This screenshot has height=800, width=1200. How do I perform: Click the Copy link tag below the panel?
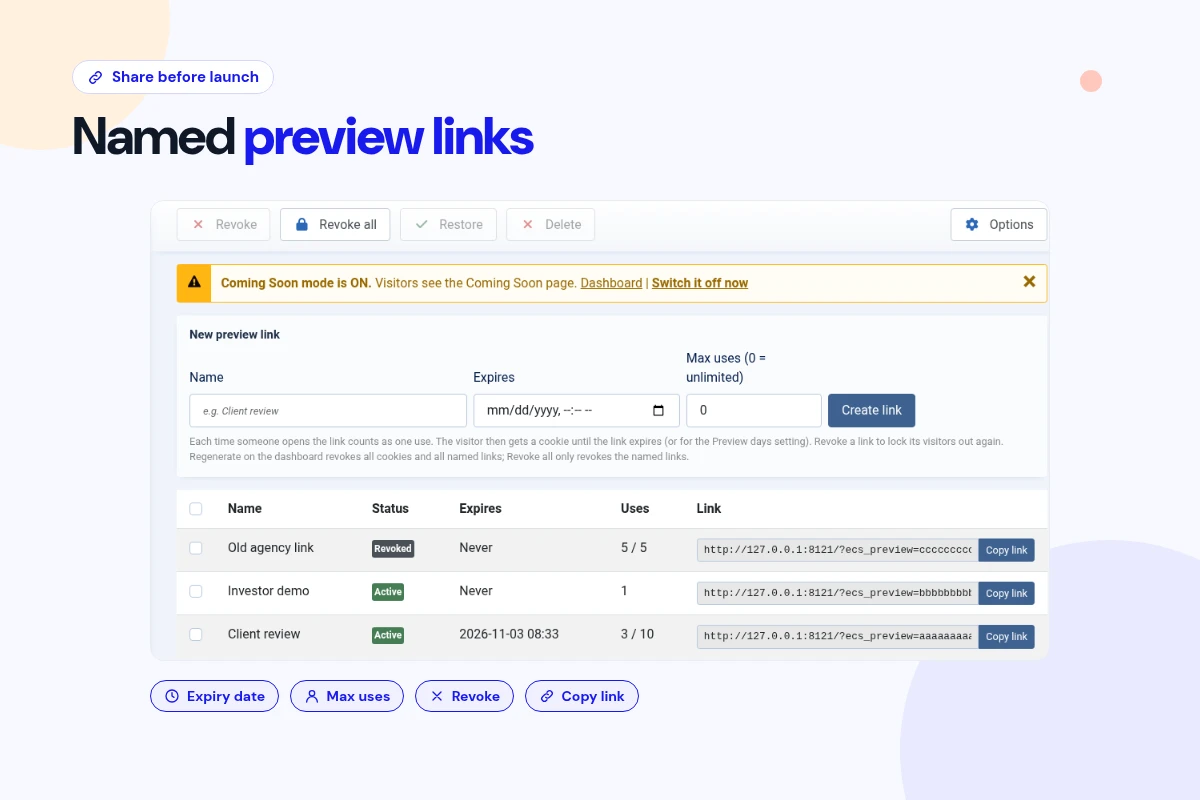[582, 696]
